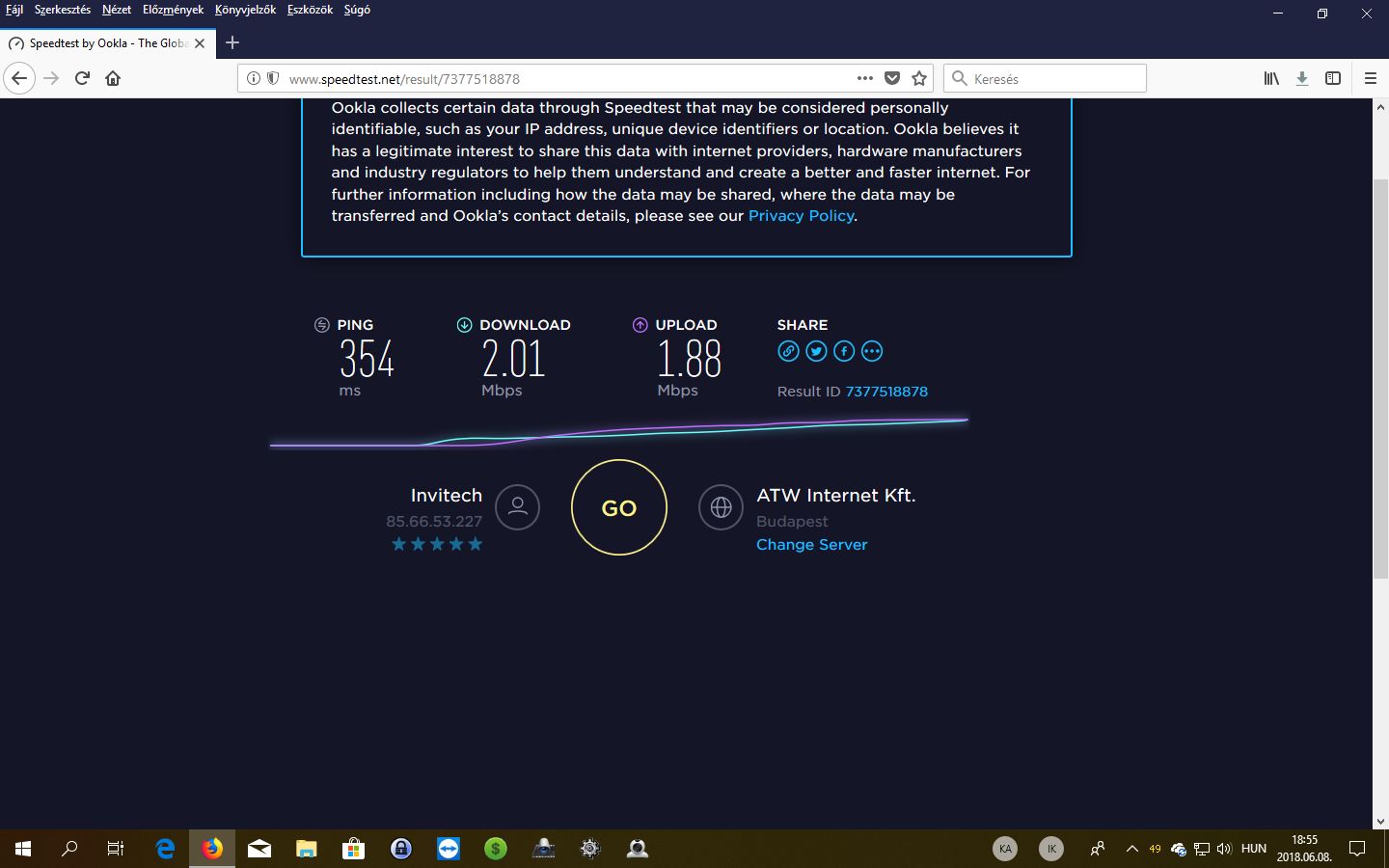Reload the current page

(x=82, y=78)
